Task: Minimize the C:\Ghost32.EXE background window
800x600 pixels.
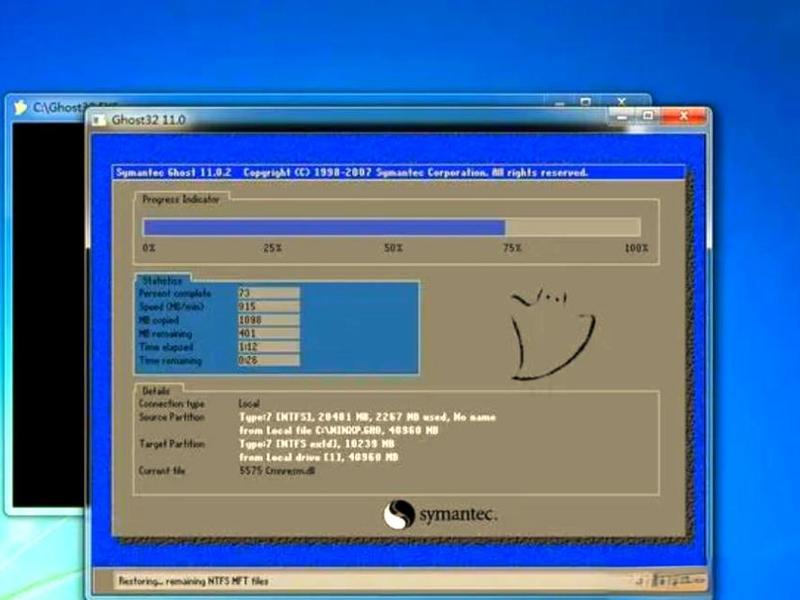Action: (x=560, y=103)
